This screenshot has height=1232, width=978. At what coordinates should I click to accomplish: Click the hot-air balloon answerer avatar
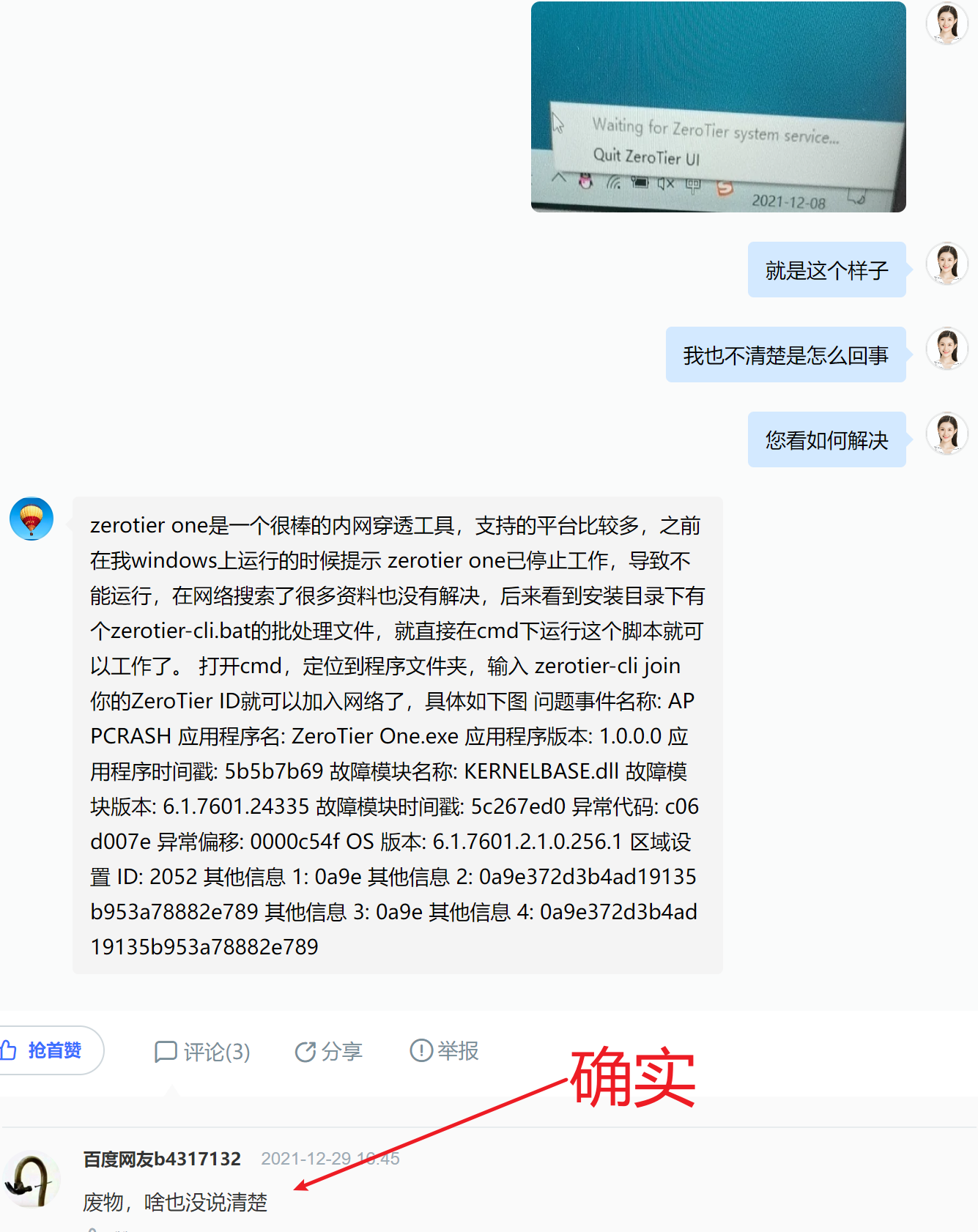[32, 519]
